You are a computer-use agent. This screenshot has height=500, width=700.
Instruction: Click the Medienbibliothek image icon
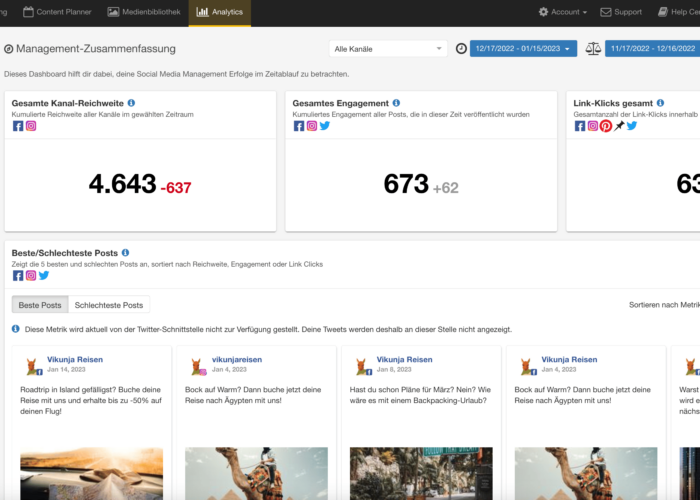113,12
